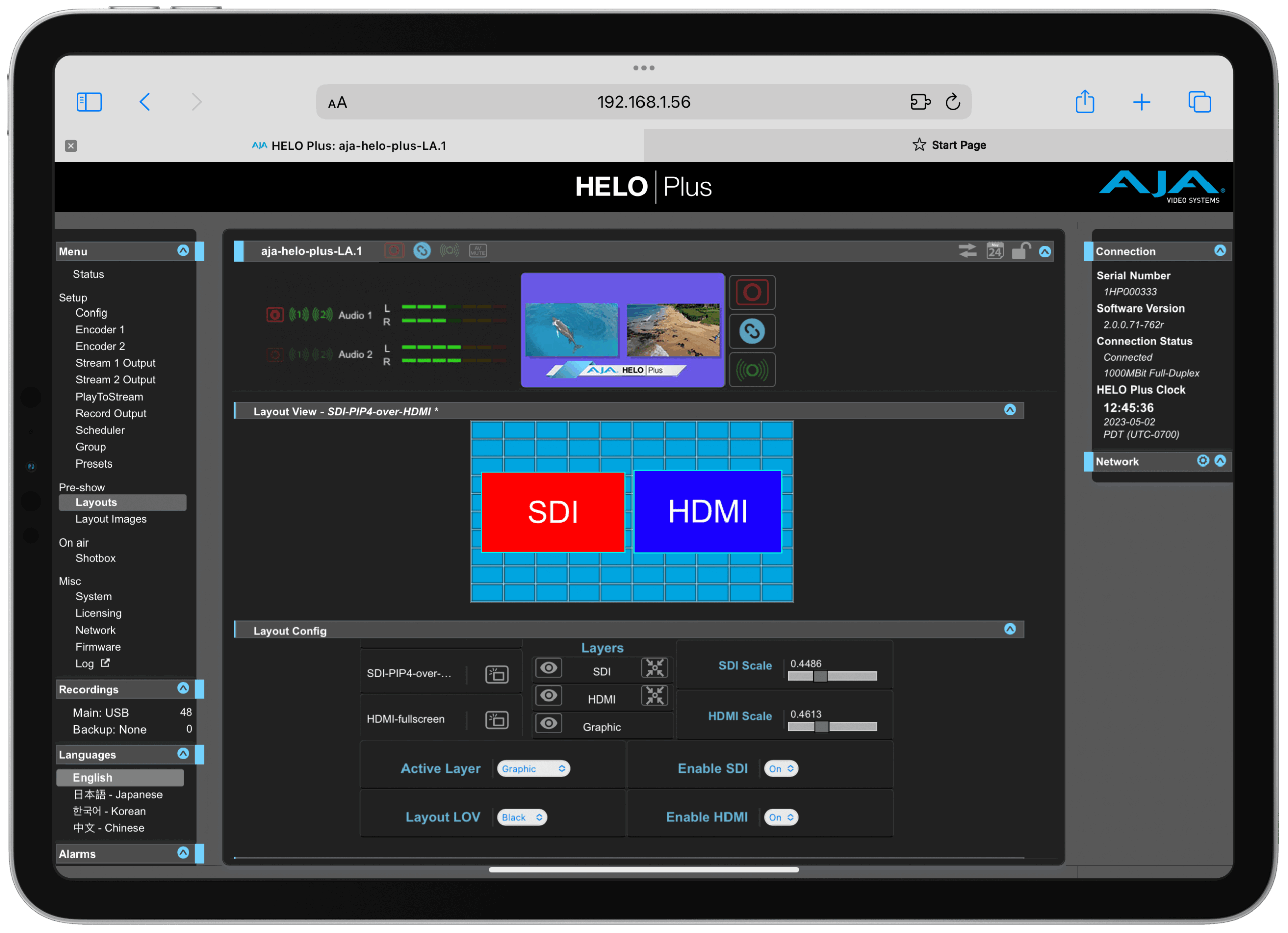This screenshot has width=1288, height=933.
Task: Click the unlock padlock icon
Action: click(x=1020, y=251)
